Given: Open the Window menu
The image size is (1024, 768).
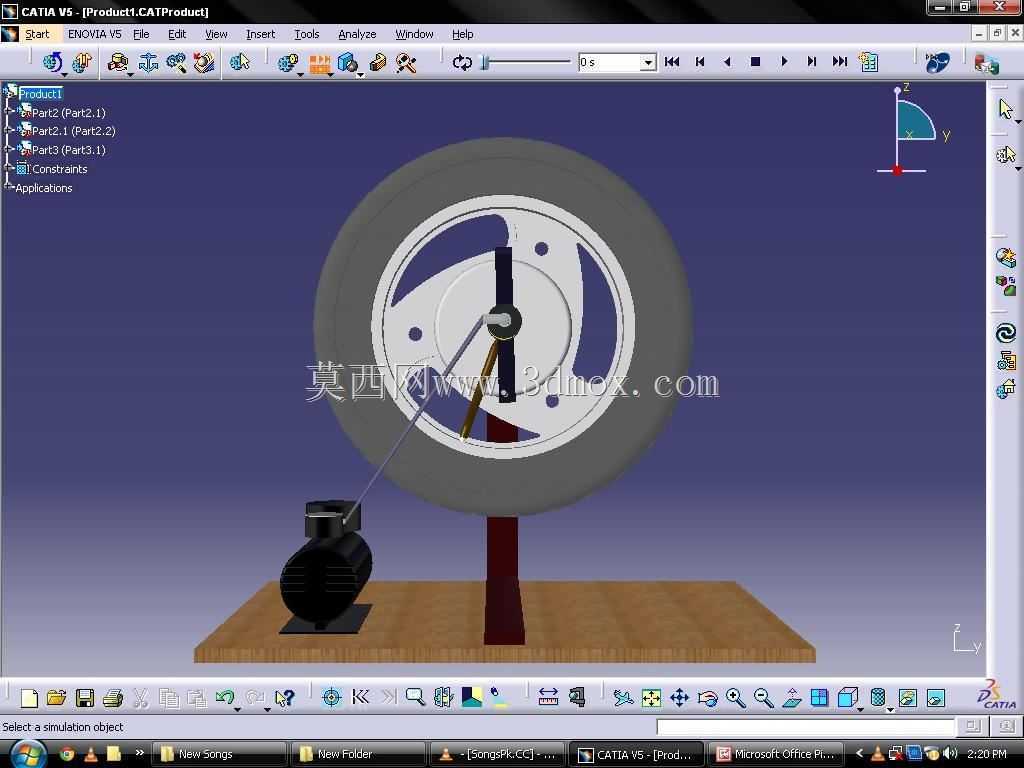Looking at the screenshot, I should pos(414,34).
